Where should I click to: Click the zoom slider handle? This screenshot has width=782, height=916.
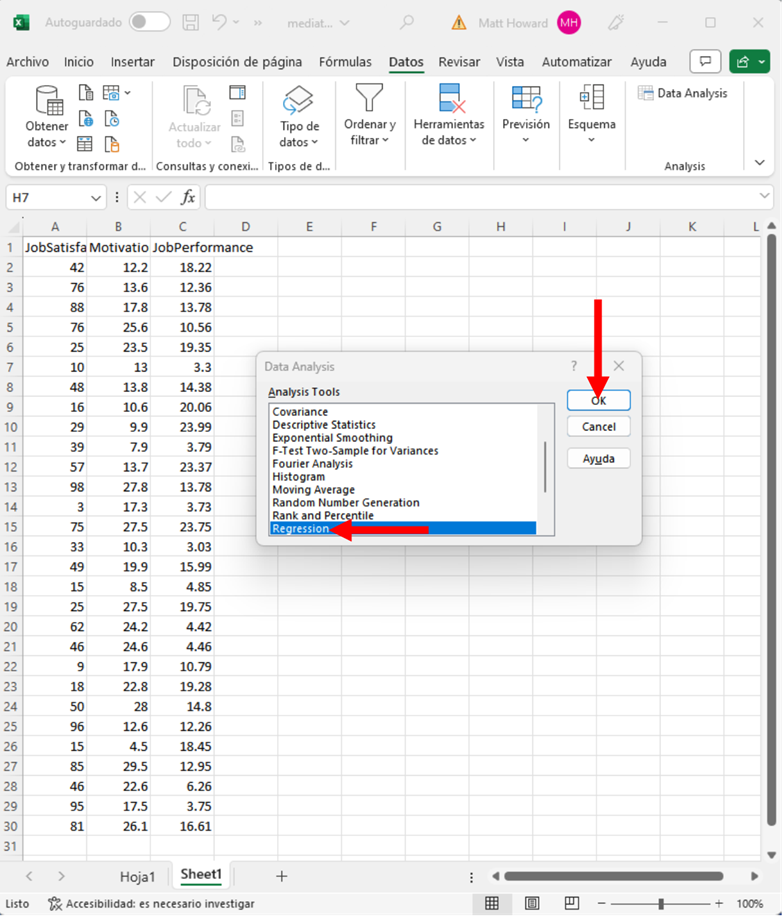point(660,903)
